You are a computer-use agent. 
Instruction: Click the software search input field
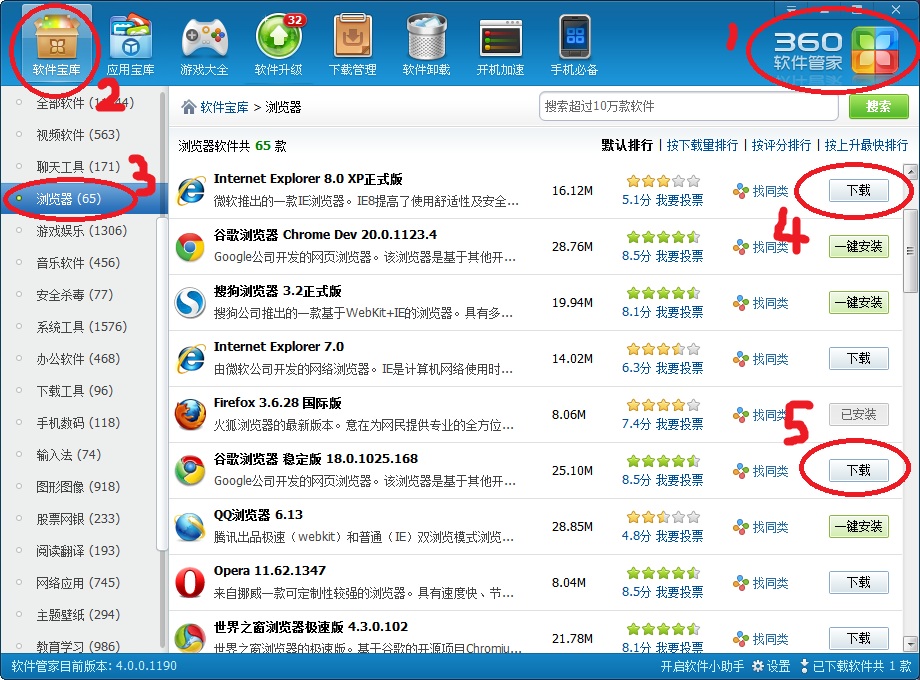(x=688, y=107)
